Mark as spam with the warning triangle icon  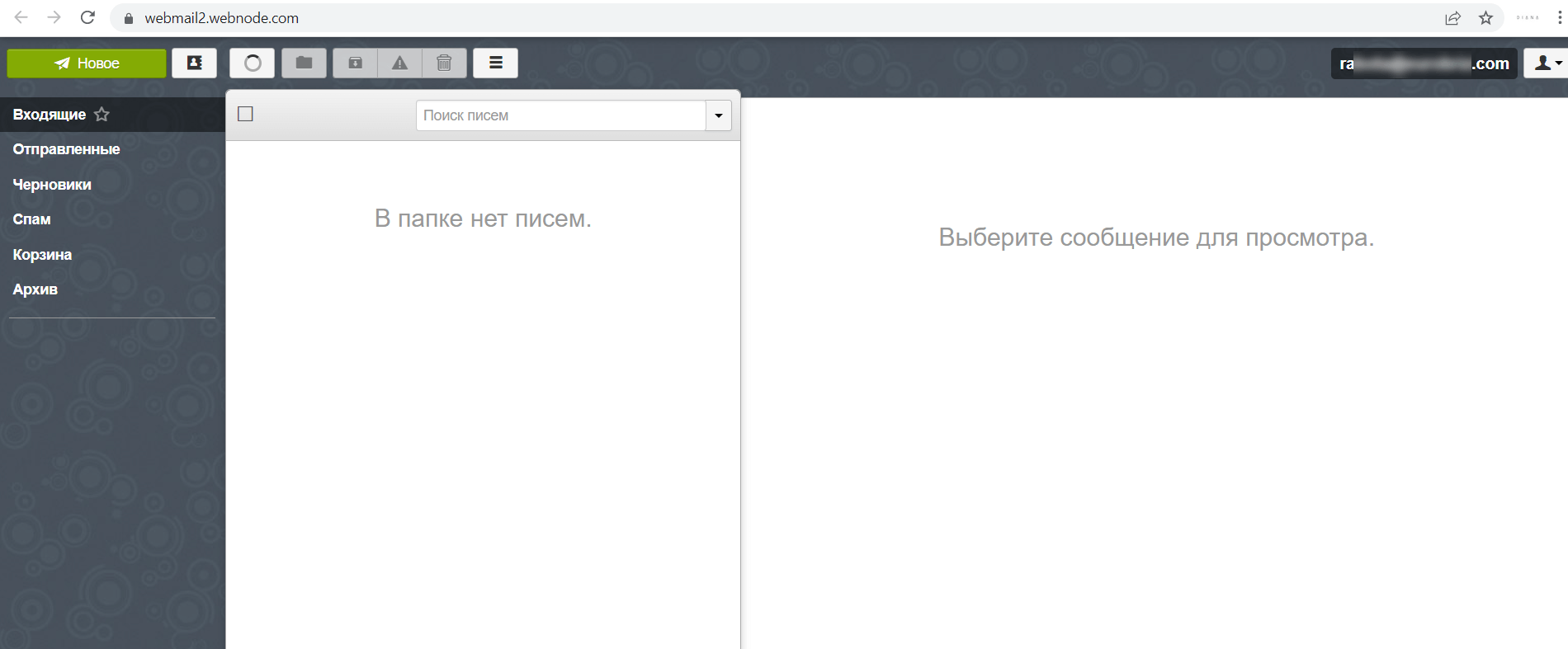[400, 63]
